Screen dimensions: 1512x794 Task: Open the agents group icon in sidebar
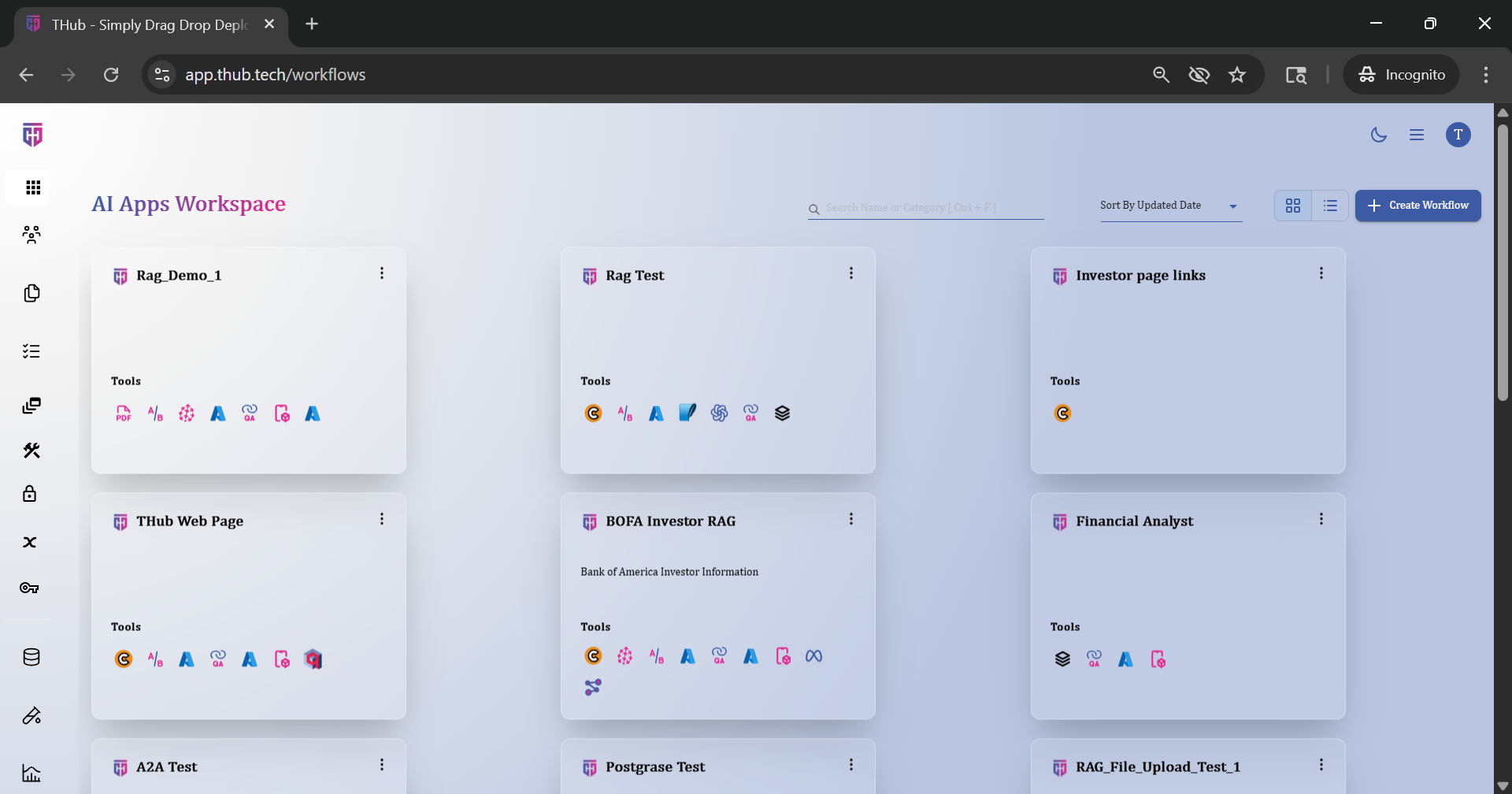point(31,235)
